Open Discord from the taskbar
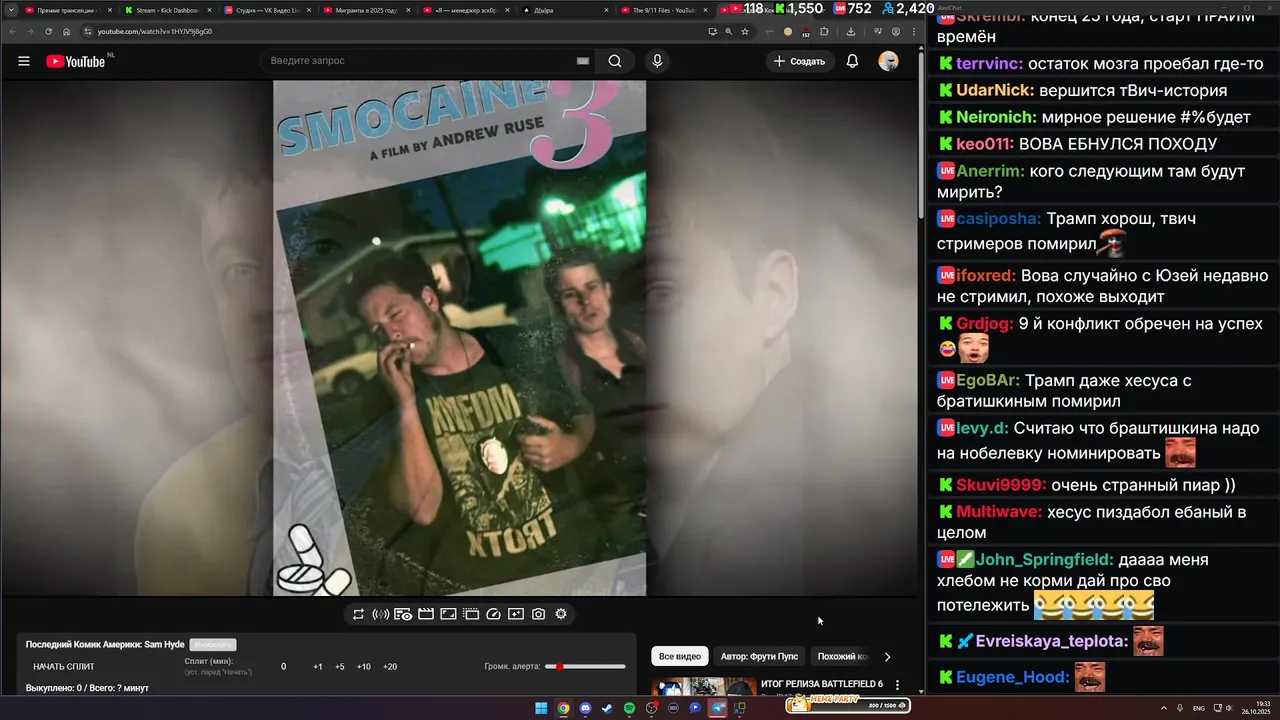The image size is (1280, 720). [585, 708]
